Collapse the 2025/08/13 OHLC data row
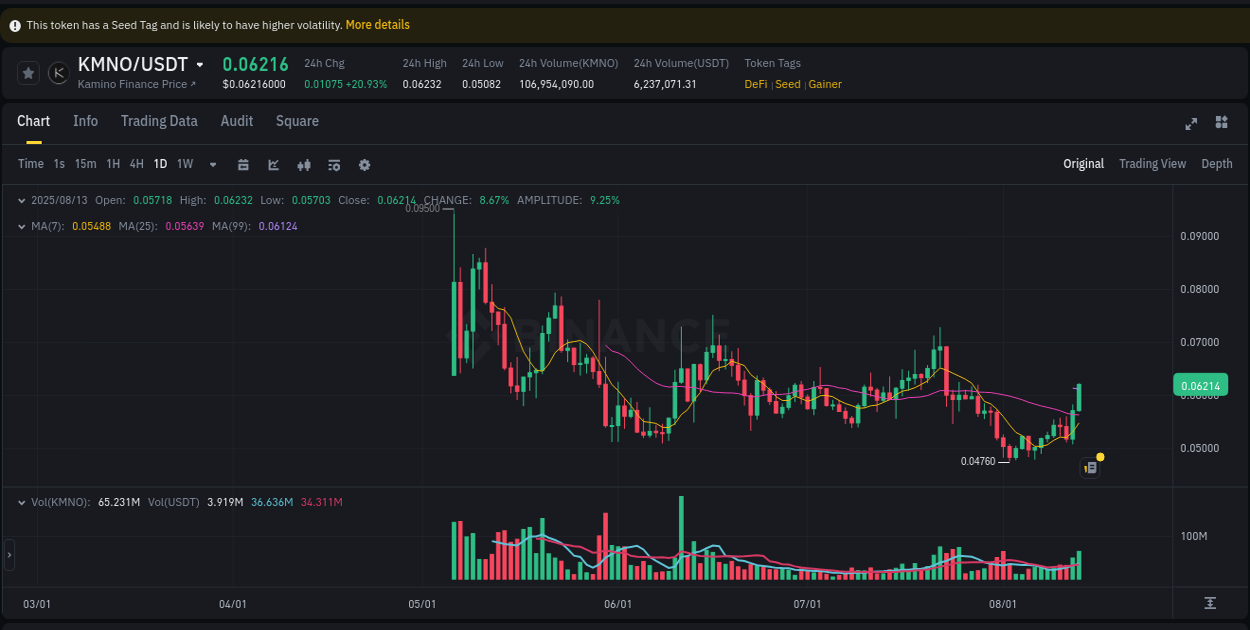1250x630 pixels. [21, 200]
